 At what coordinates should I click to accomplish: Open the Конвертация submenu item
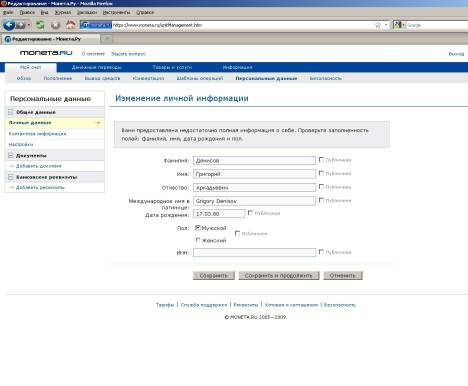(148, 78)
